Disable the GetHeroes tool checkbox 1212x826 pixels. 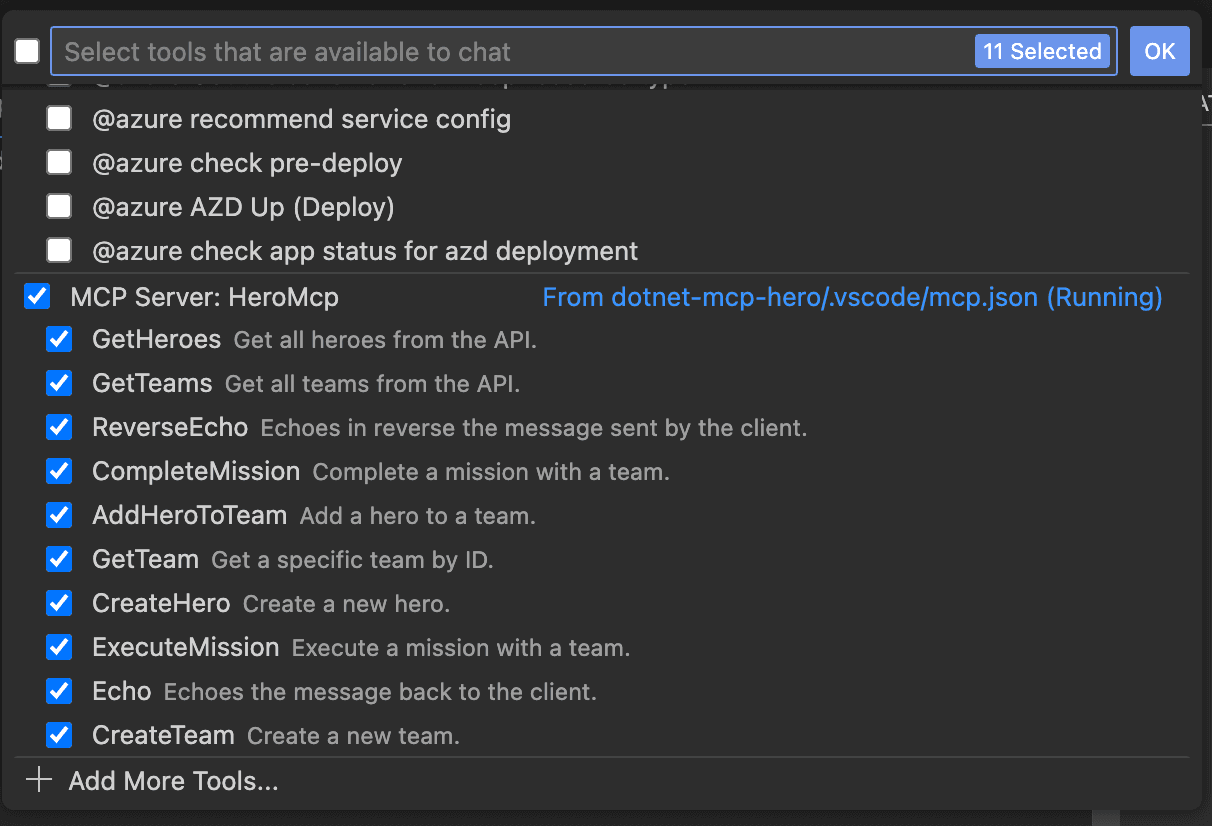[59, 340]
